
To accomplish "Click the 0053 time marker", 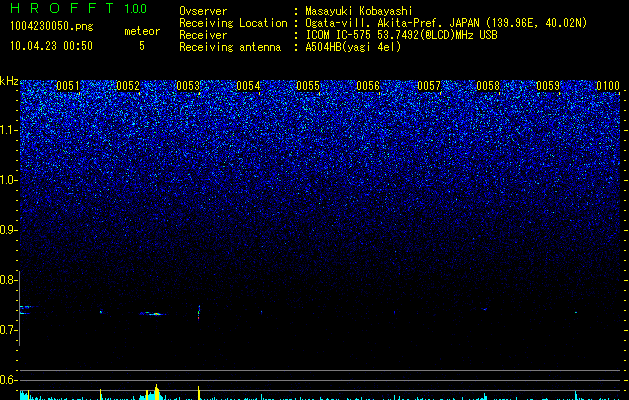I will point(188,86).
